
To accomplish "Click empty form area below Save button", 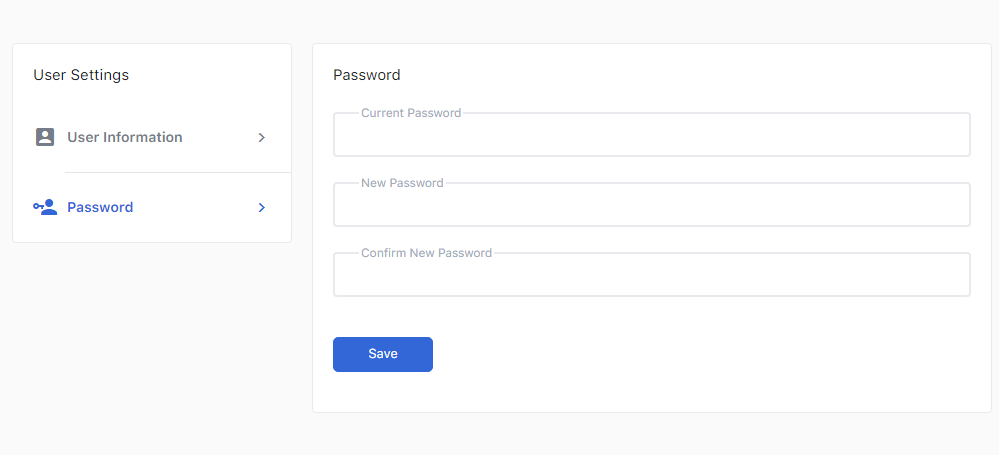I will pos(651,392).
